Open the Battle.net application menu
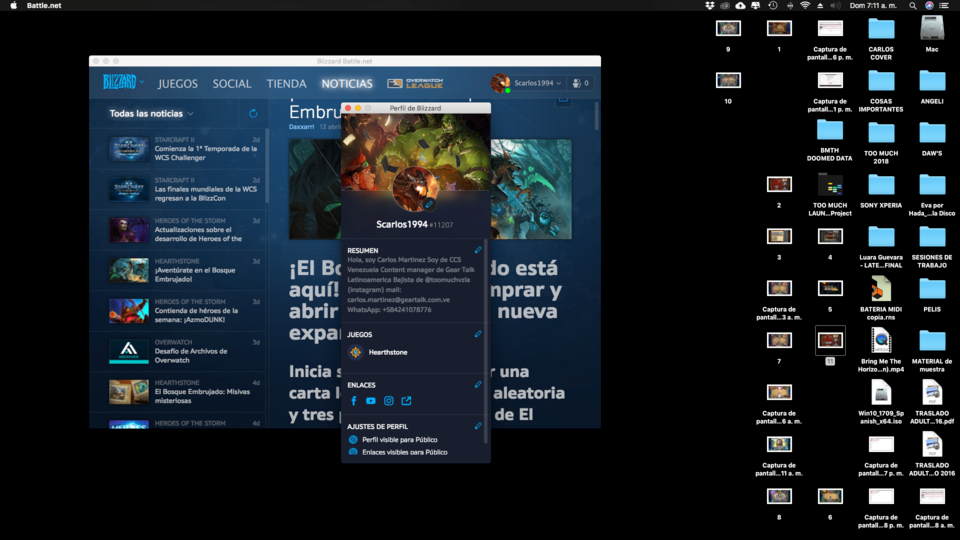The width and height of the screenshot is (960, 540). (x=43, y=6)
